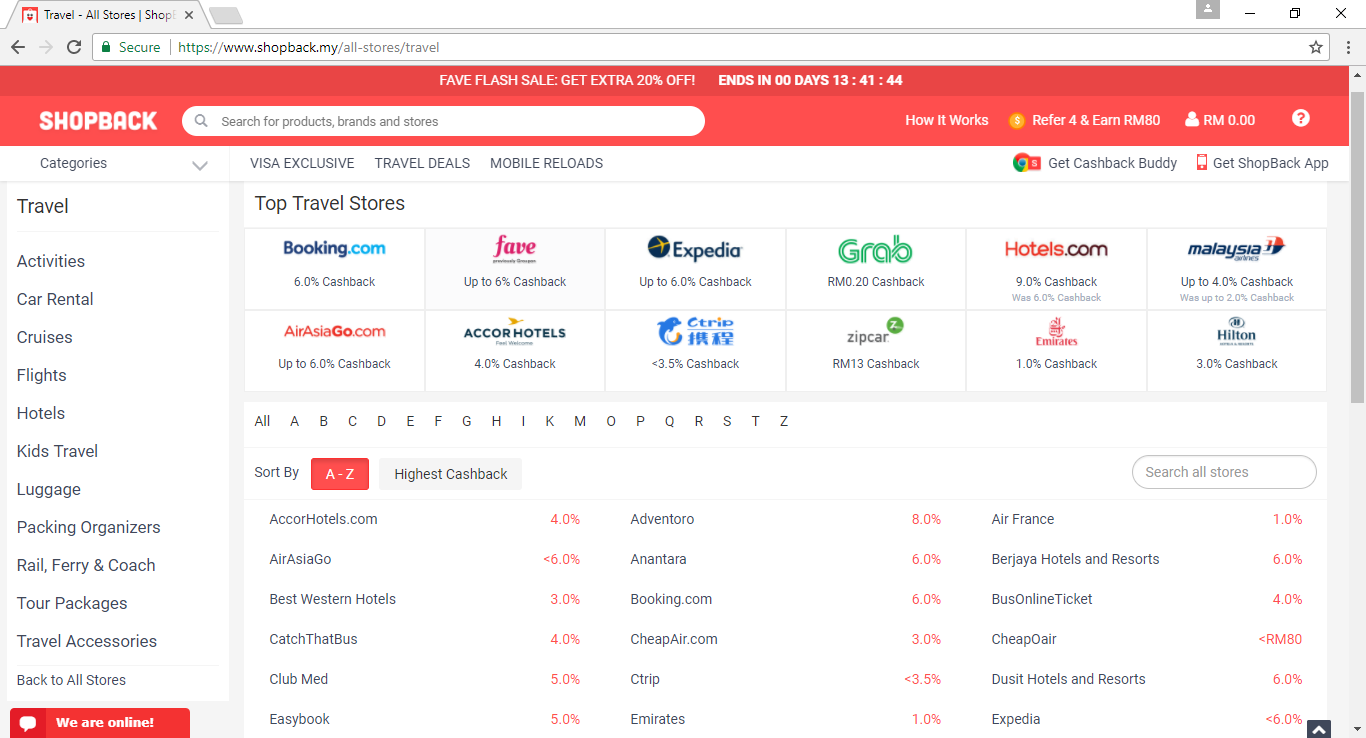This screenshot has width=1366, height=738.
Task: Open the Expedia store logo
Action: 695,248
